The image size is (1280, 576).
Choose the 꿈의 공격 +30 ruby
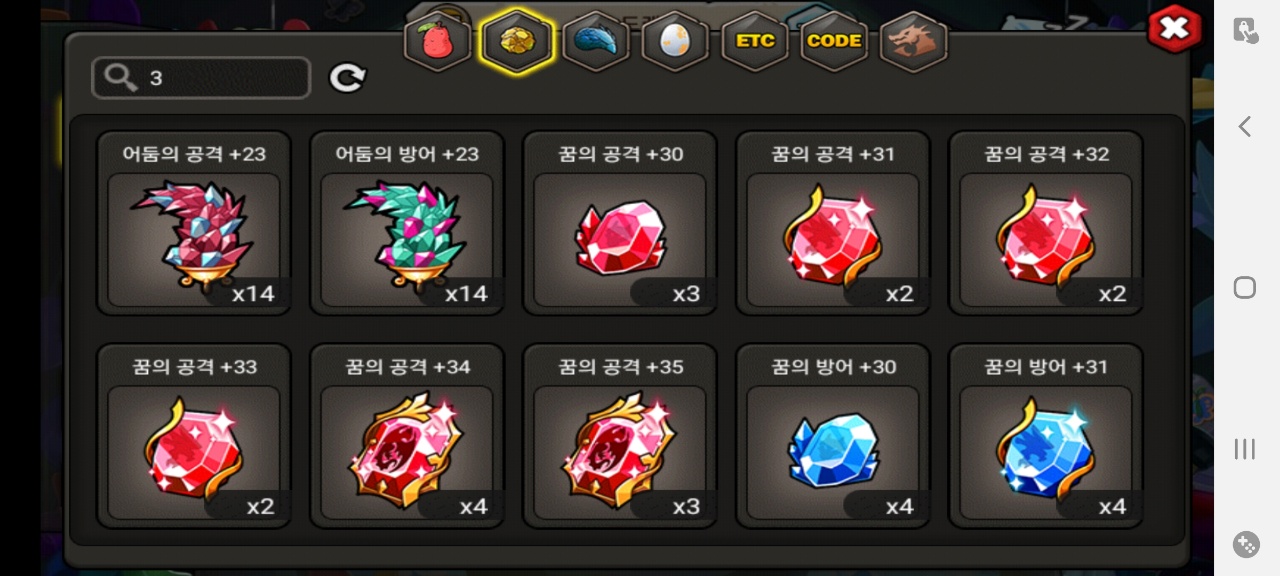click(620, 223)
